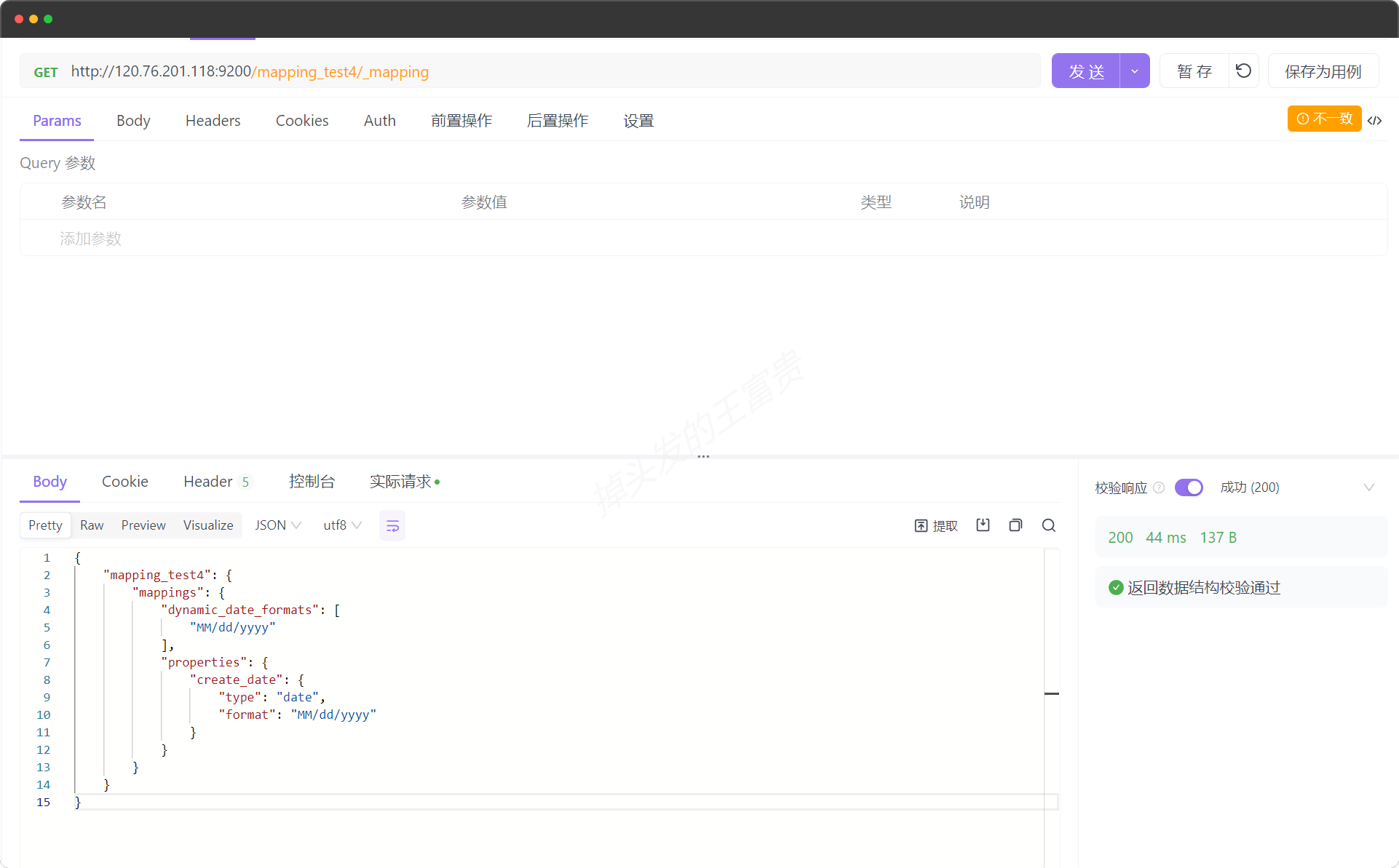
Task: Open the code generation icon
Action: [1374, 120]
